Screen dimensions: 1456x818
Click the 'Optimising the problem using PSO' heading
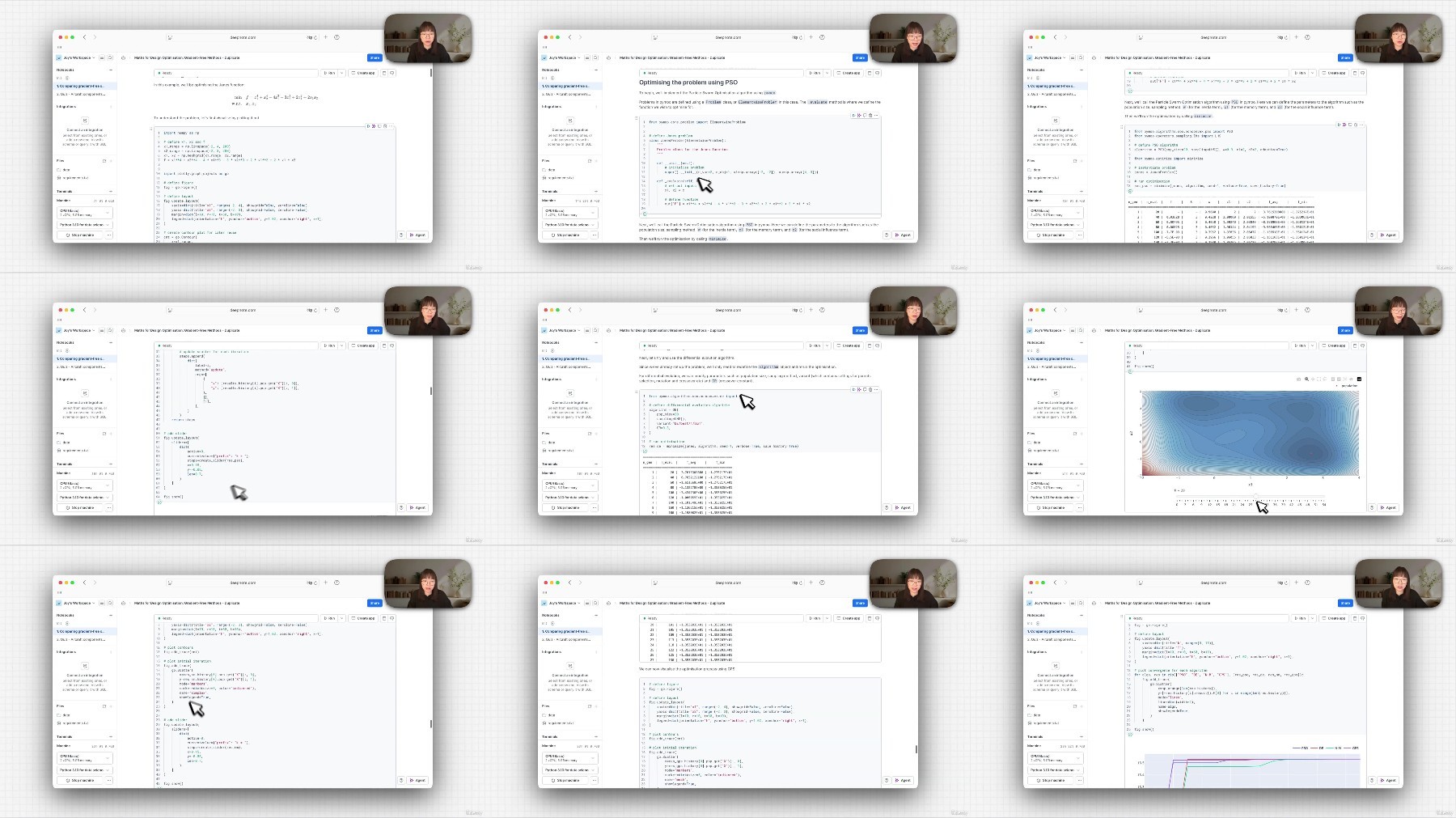click(688, 83)
